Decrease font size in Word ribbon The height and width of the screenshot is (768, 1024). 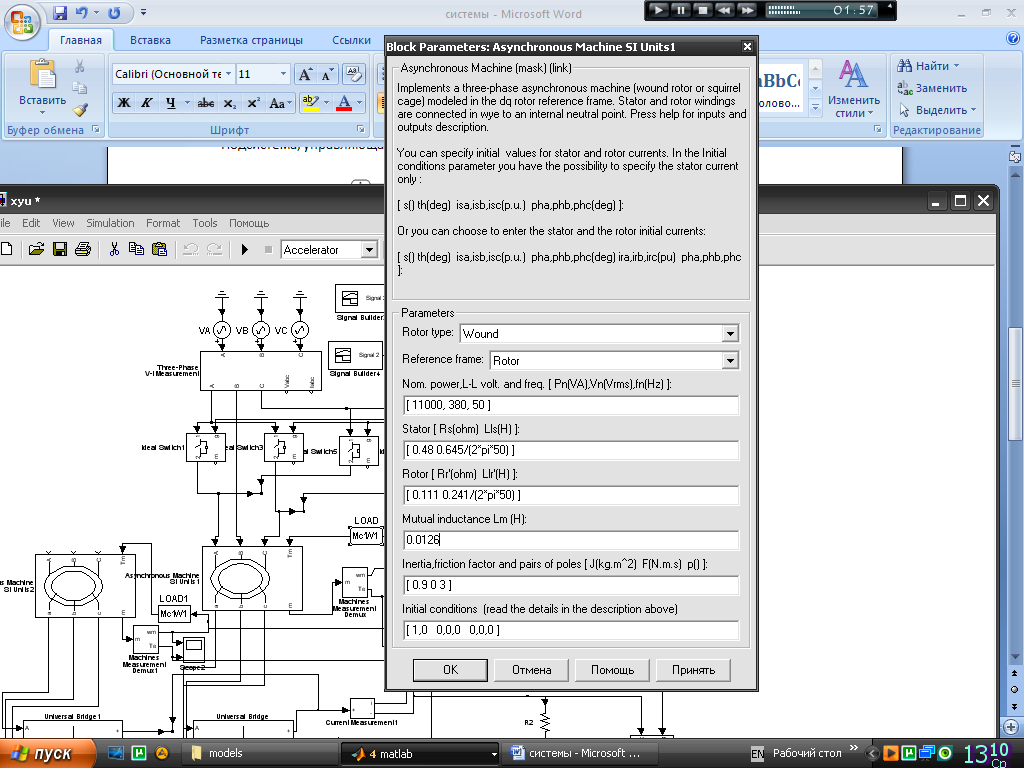tap(327, 74)
